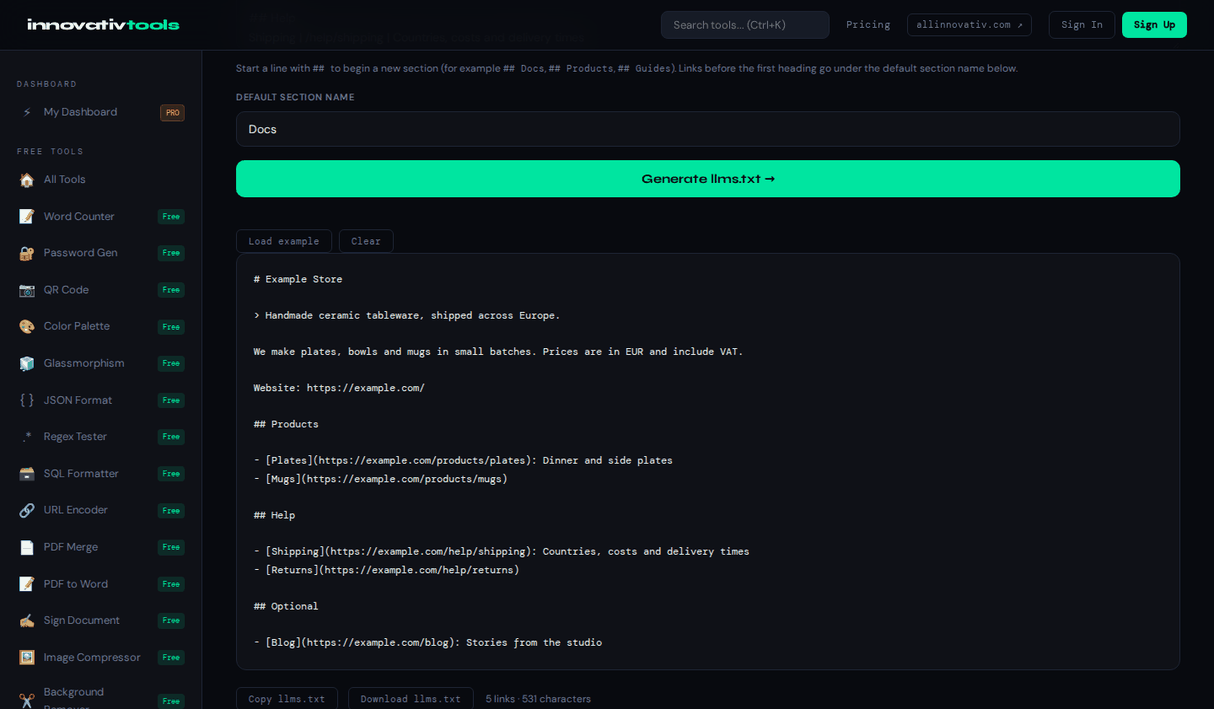This screenshot has width=1214, height=709.
Task: Click the Mugs link line in output
Action: pos(380,479)
